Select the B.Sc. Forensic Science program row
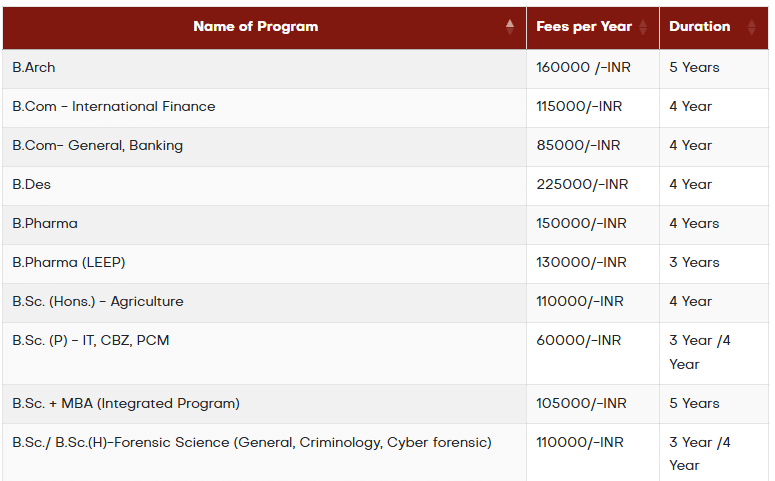This screenshot has height=481, width=775. coord(252,443)
